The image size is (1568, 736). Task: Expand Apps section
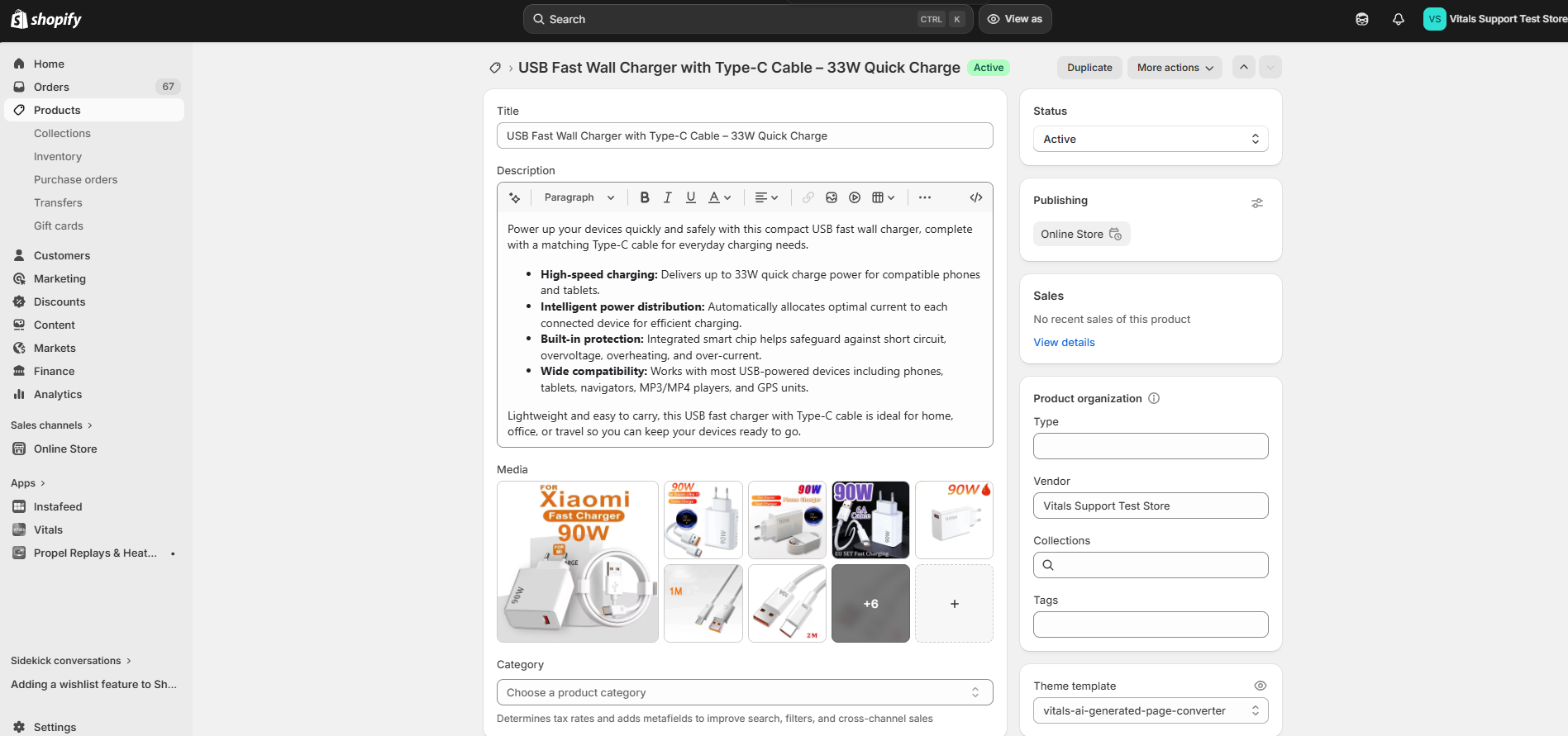point(28,483)
